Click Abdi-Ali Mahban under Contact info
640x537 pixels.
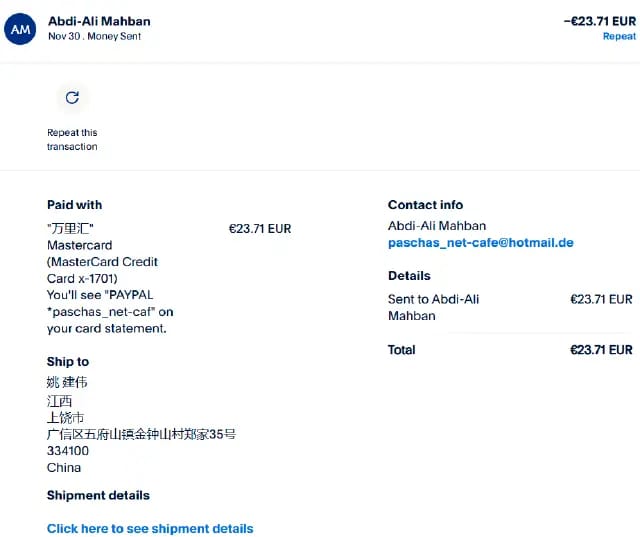pyautogui.click(x=437, y=226)
